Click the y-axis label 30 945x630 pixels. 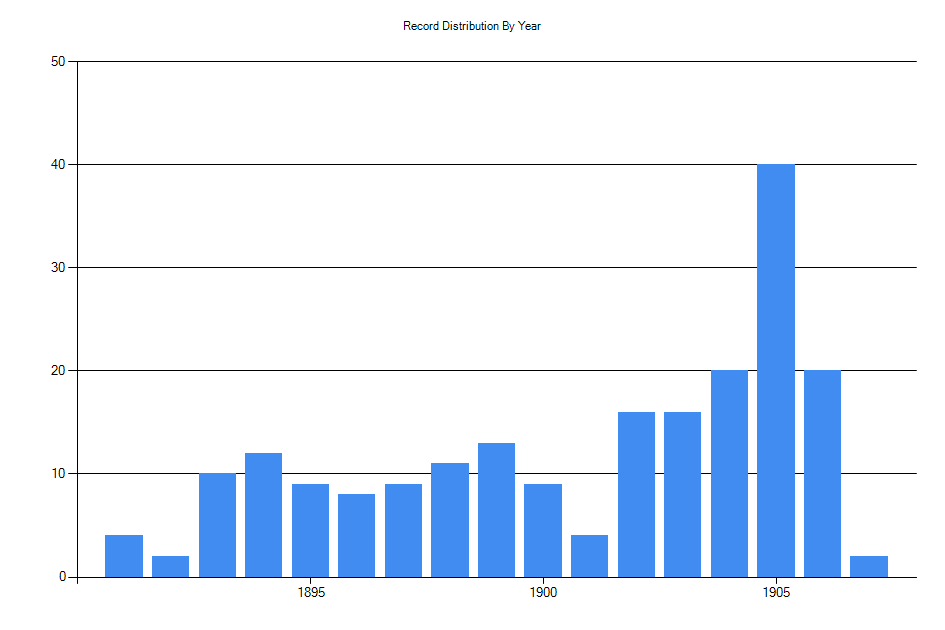58,267
